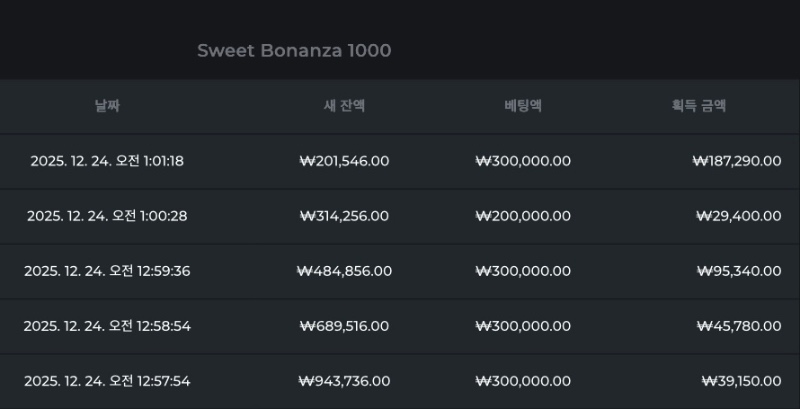The height and width of the screenshot is (409, 800).
Task: Select the 베팅액 column header
Action: pyautogui.click(x=523, y=106)
